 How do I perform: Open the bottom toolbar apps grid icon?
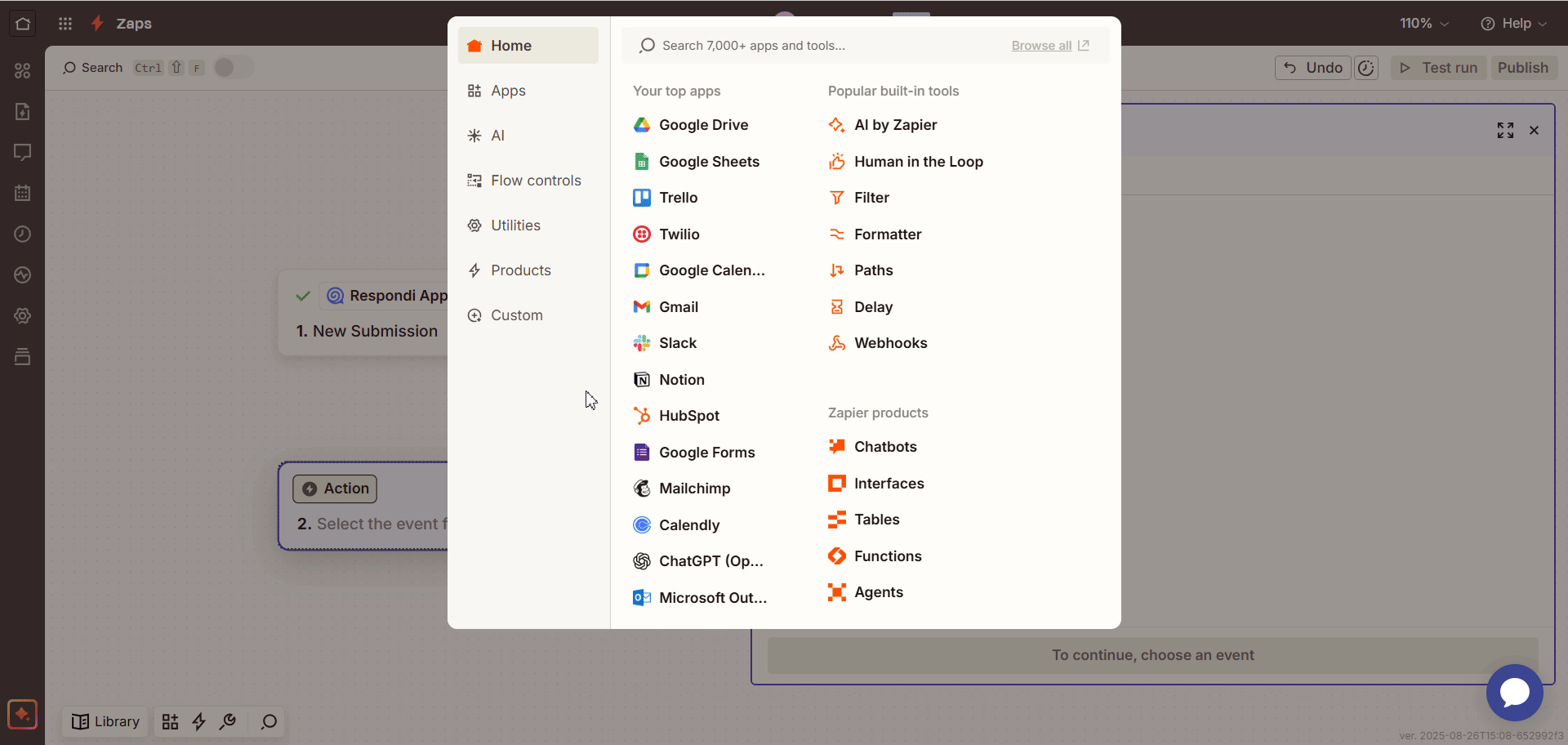[x=170, y=722]
